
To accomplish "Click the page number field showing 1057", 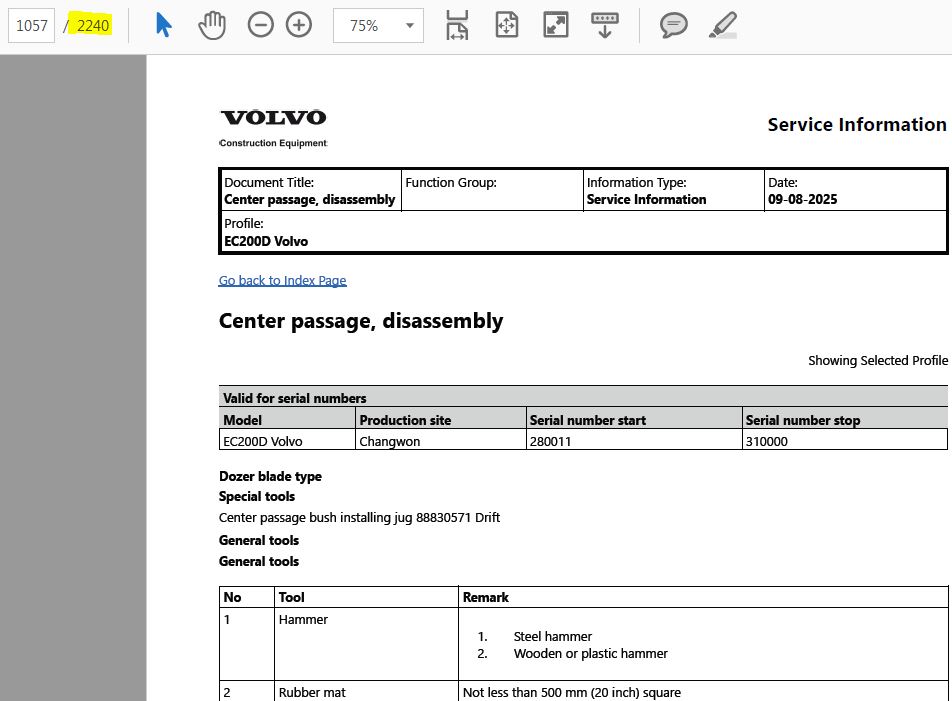I will point(32,25).
